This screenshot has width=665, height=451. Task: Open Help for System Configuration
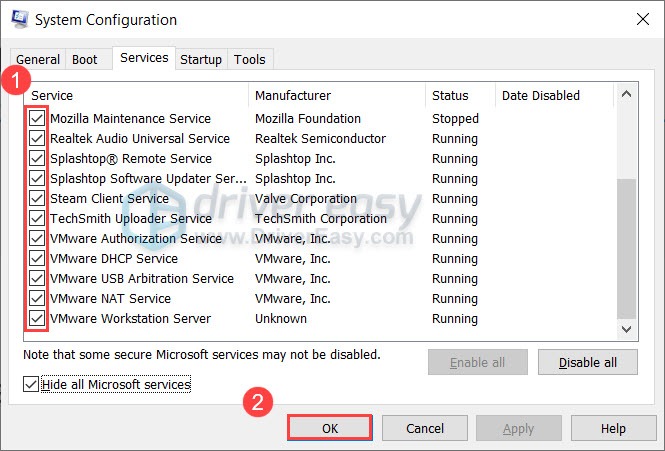(x=612, y=428)
